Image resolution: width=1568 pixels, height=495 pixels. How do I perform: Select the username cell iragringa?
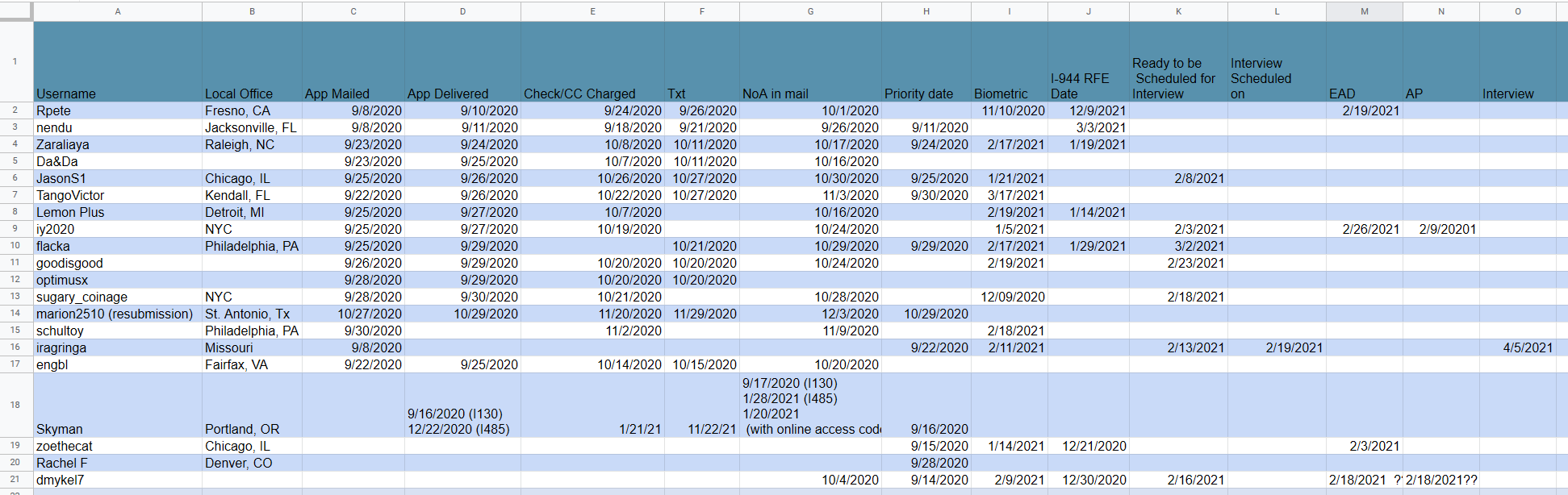[118, 347]
